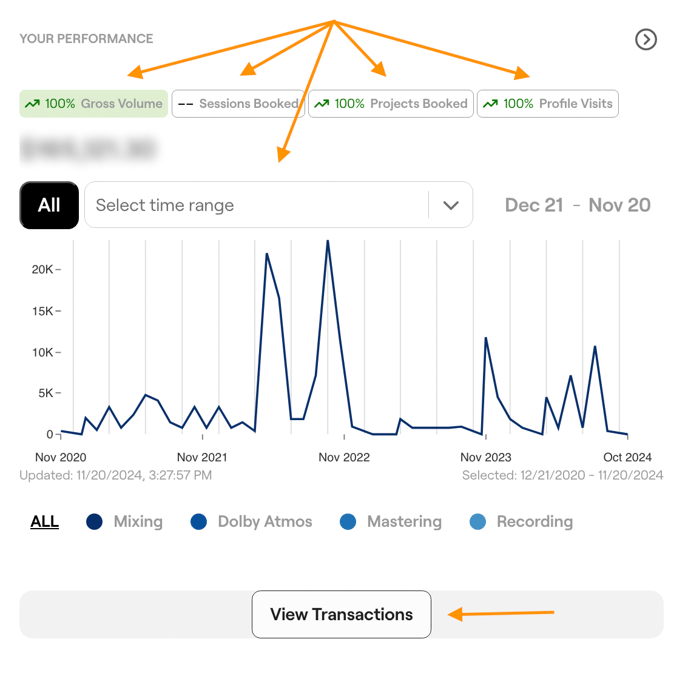Select the Gross Volume metric tab
The image size is (688, 679).
click(x=94, y=104)
